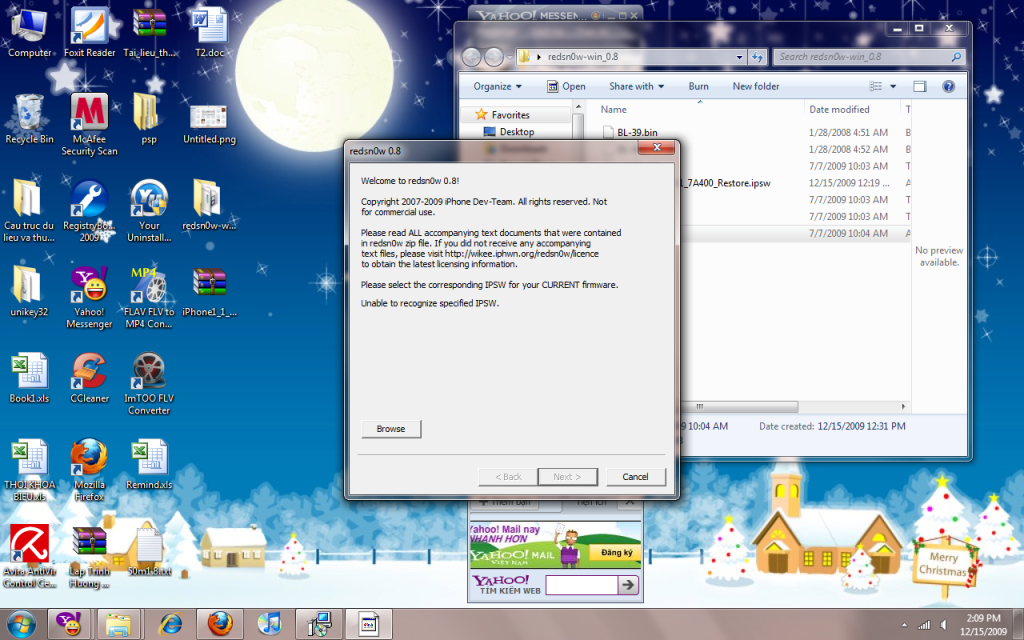This screenshot has height=640, width=1024.
Task: Open the Computer desktop icon
Action: pyautogui.click(x=29, y=31)
